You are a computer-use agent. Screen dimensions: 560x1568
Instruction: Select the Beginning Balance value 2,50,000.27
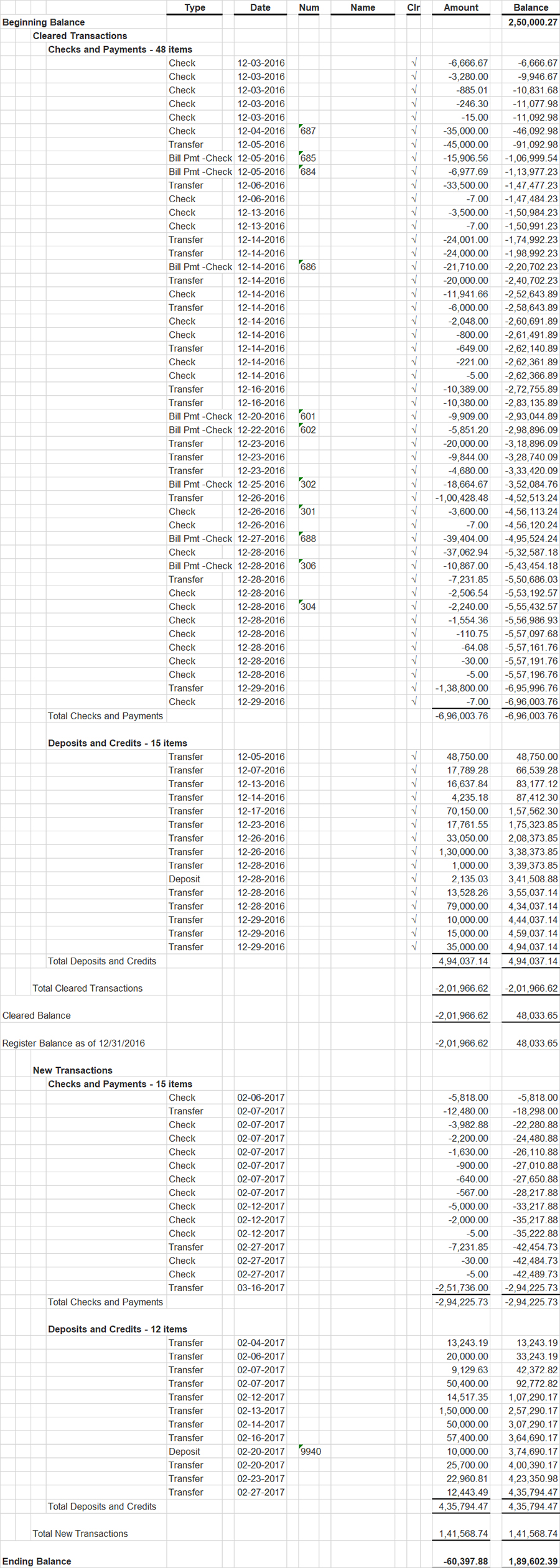(x=533, y=22)
